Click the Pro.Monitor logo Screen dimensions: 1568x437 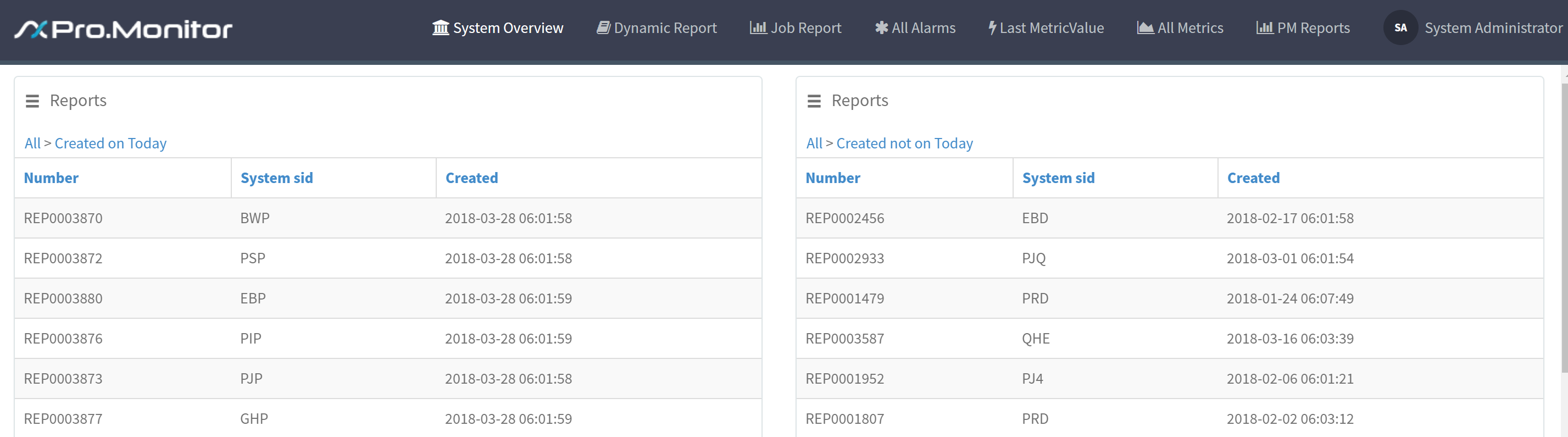tap(124, 29)
